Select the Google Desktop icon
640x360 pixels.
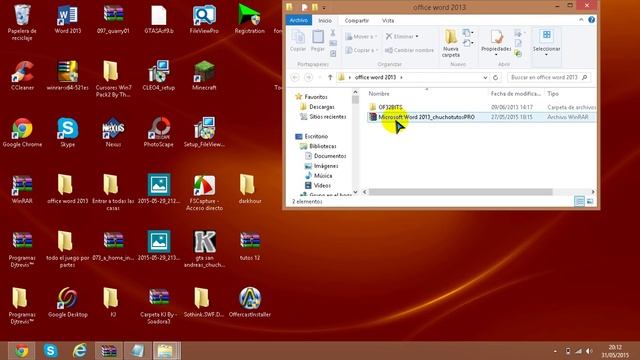(68, 303)
